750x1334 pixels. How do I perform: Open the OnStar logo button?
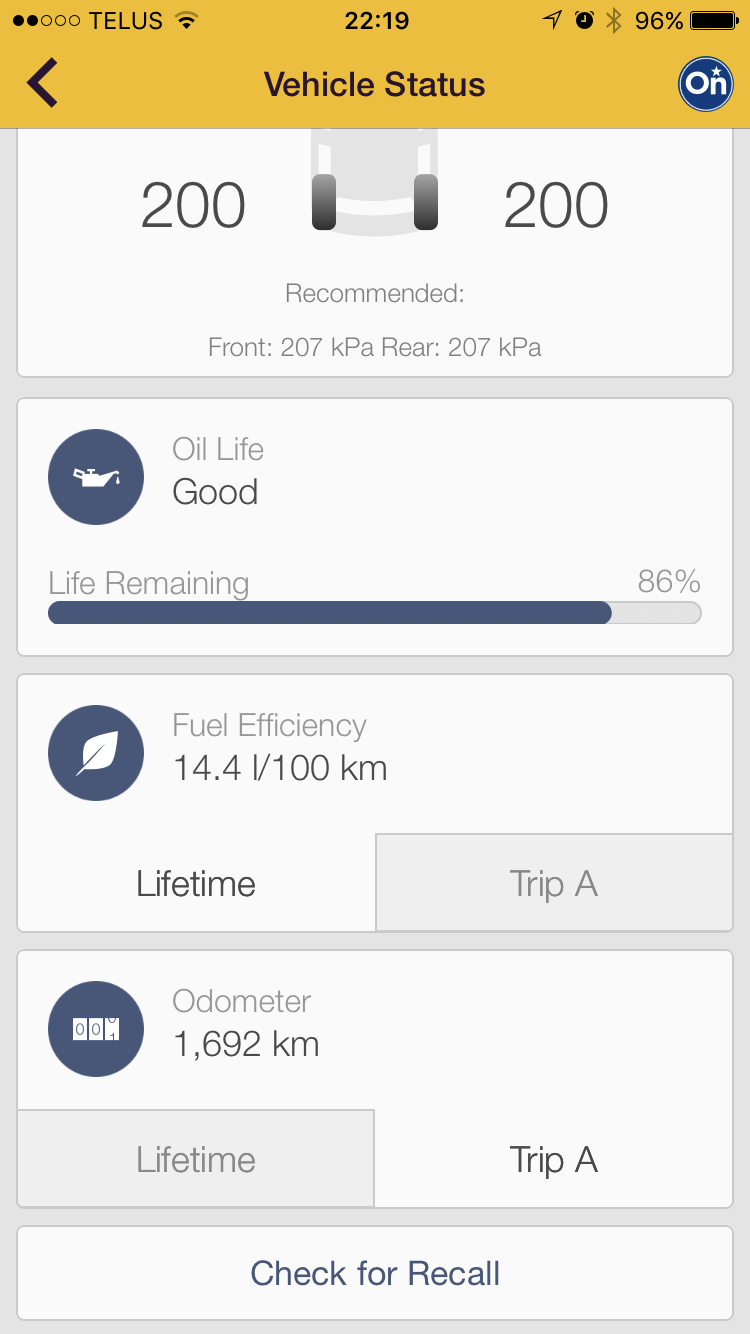[706, 83]
